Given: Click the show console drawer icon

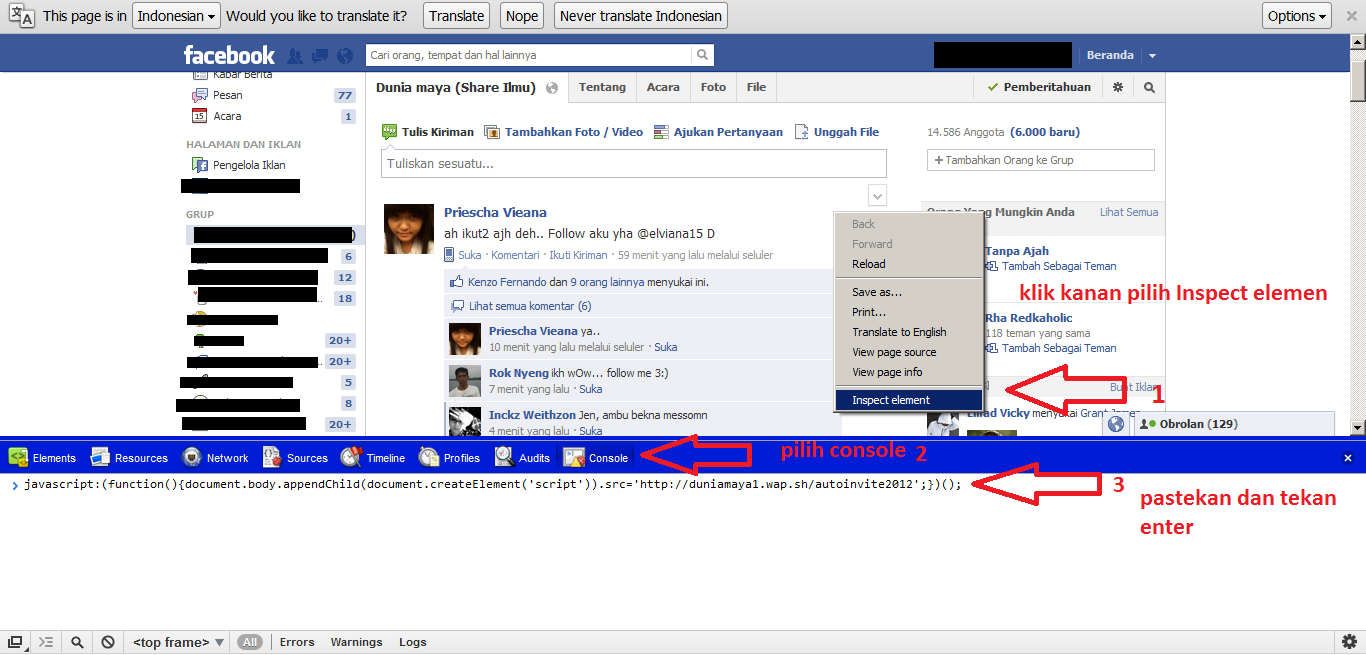Looking at the screenshot, I should click(46, 642).
